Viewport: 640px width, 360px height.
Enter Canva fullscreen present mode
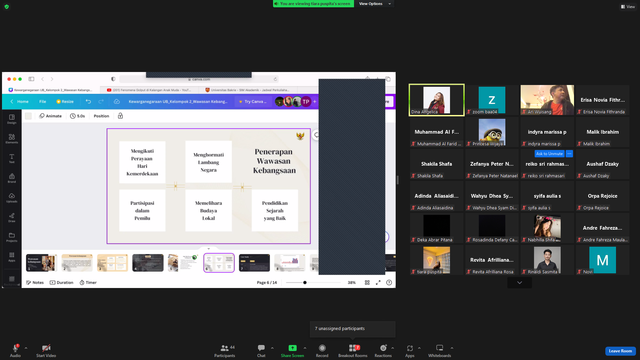pyautogui.click(x=378, y=282)
